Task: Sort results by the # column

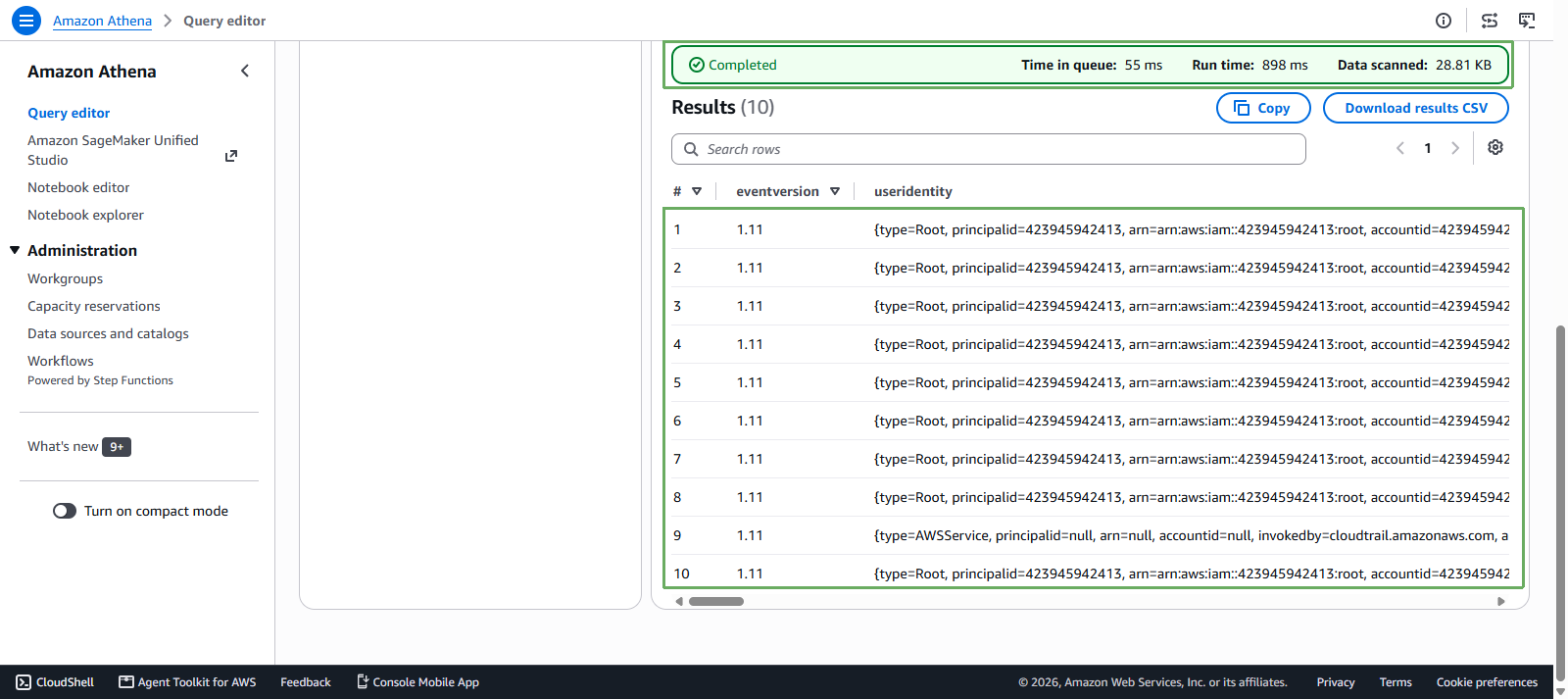Action: (x=697, y=191)
